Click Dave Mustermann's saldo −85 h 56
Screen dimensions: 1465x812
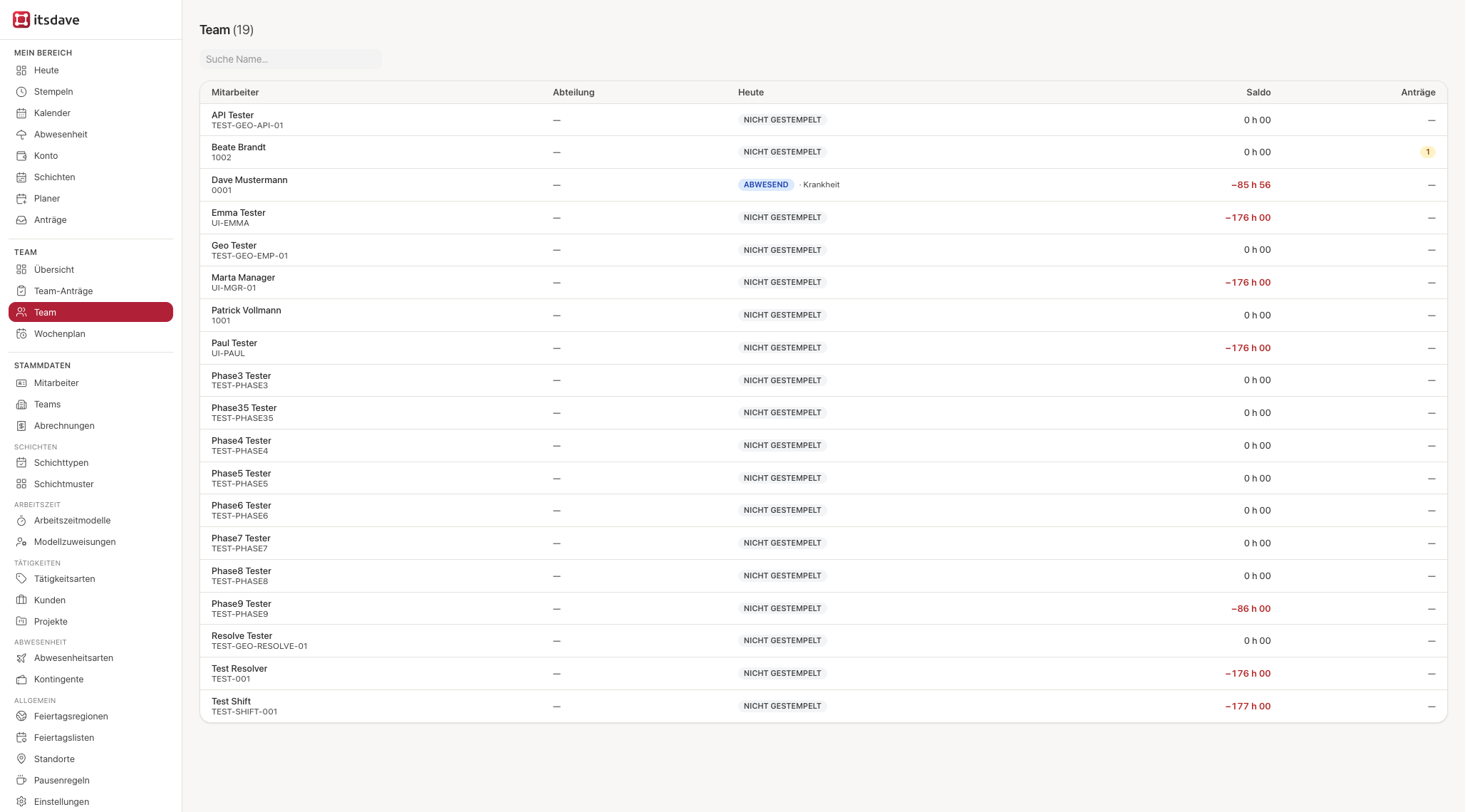(1251, 185)
